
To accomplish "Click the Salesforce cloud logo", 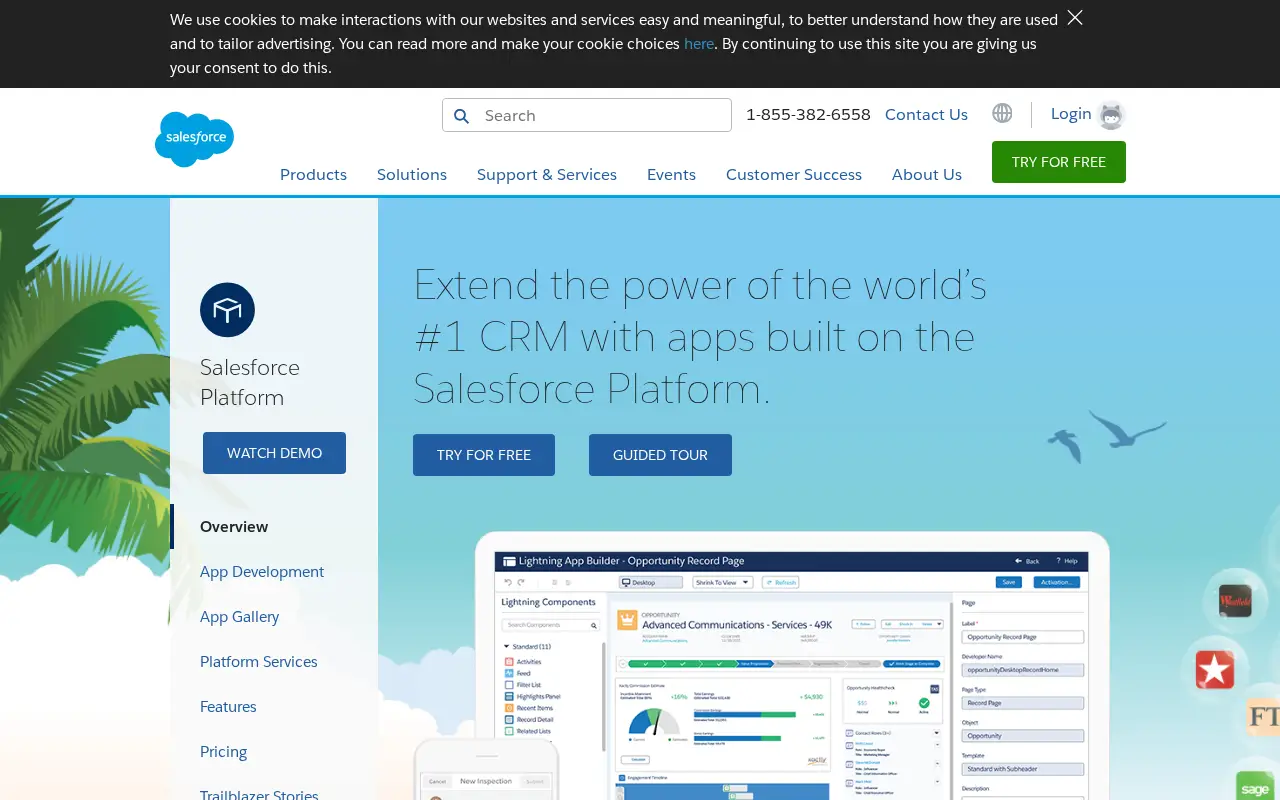I will tap(194, 139).
